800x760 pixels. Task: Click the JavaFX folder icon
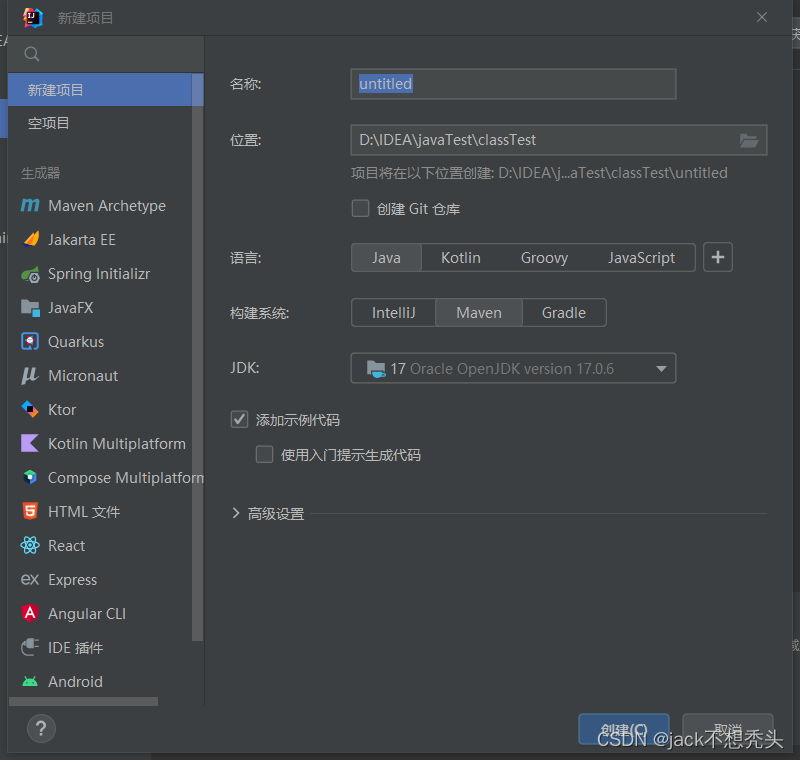tap(30, 308)
